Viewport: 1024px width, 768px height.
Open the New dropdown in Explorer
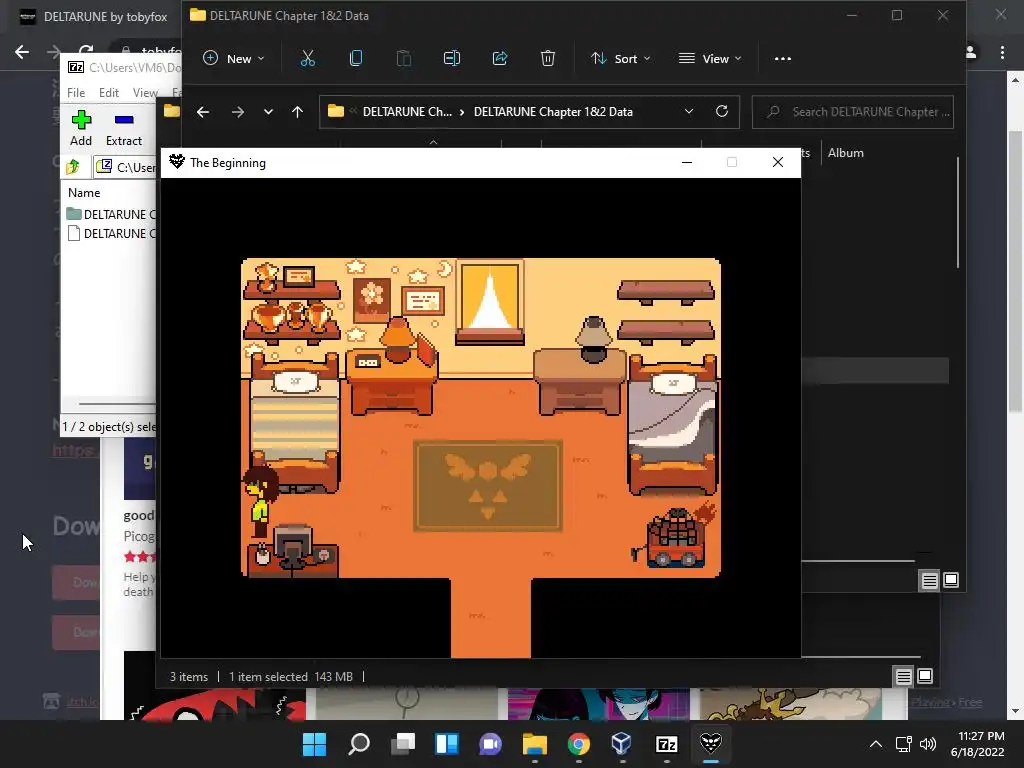[x=234, y=59]
